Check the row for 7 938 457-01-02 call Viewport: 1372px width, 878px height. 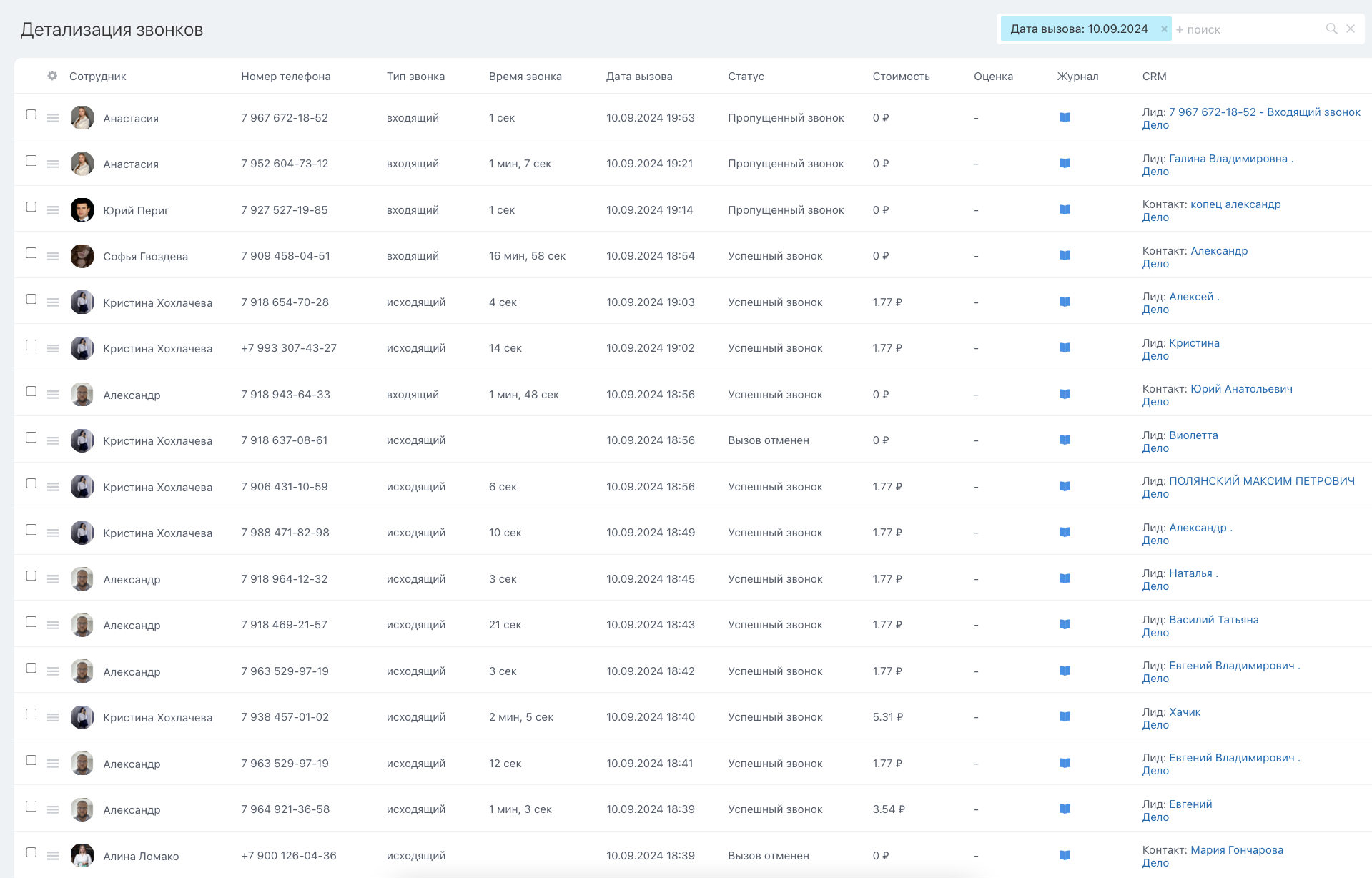(x=31, y=714)
